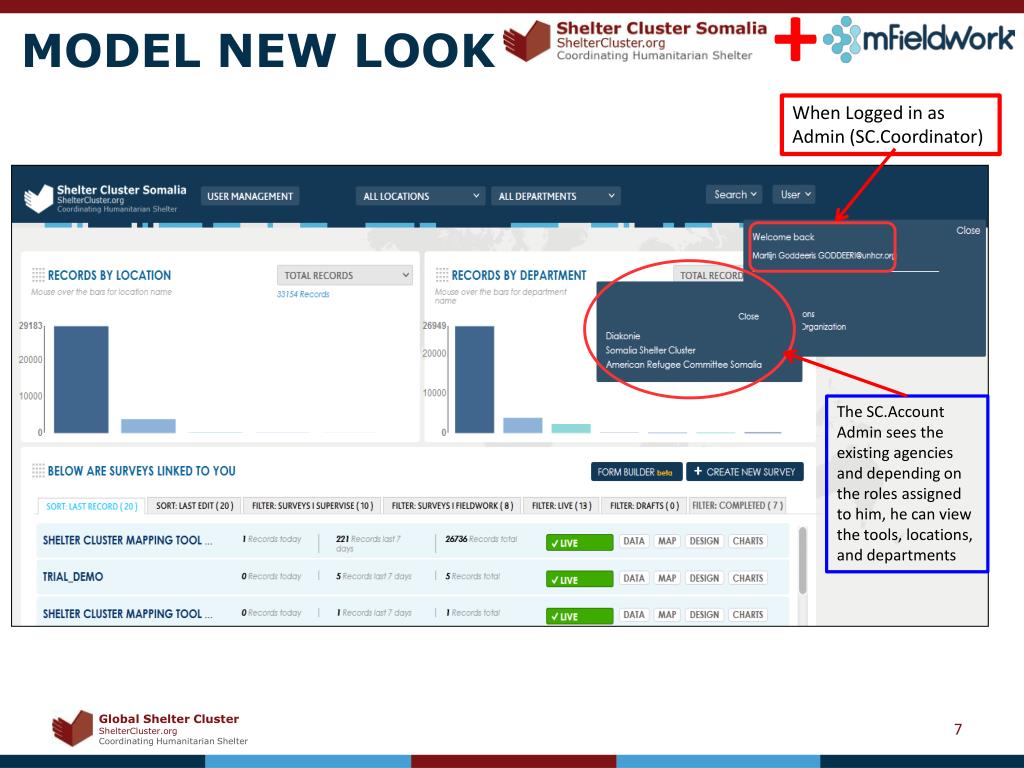1024x768 pixels.
Task: Open FORM BUILDER beta
Action: (x=636, y=472)
